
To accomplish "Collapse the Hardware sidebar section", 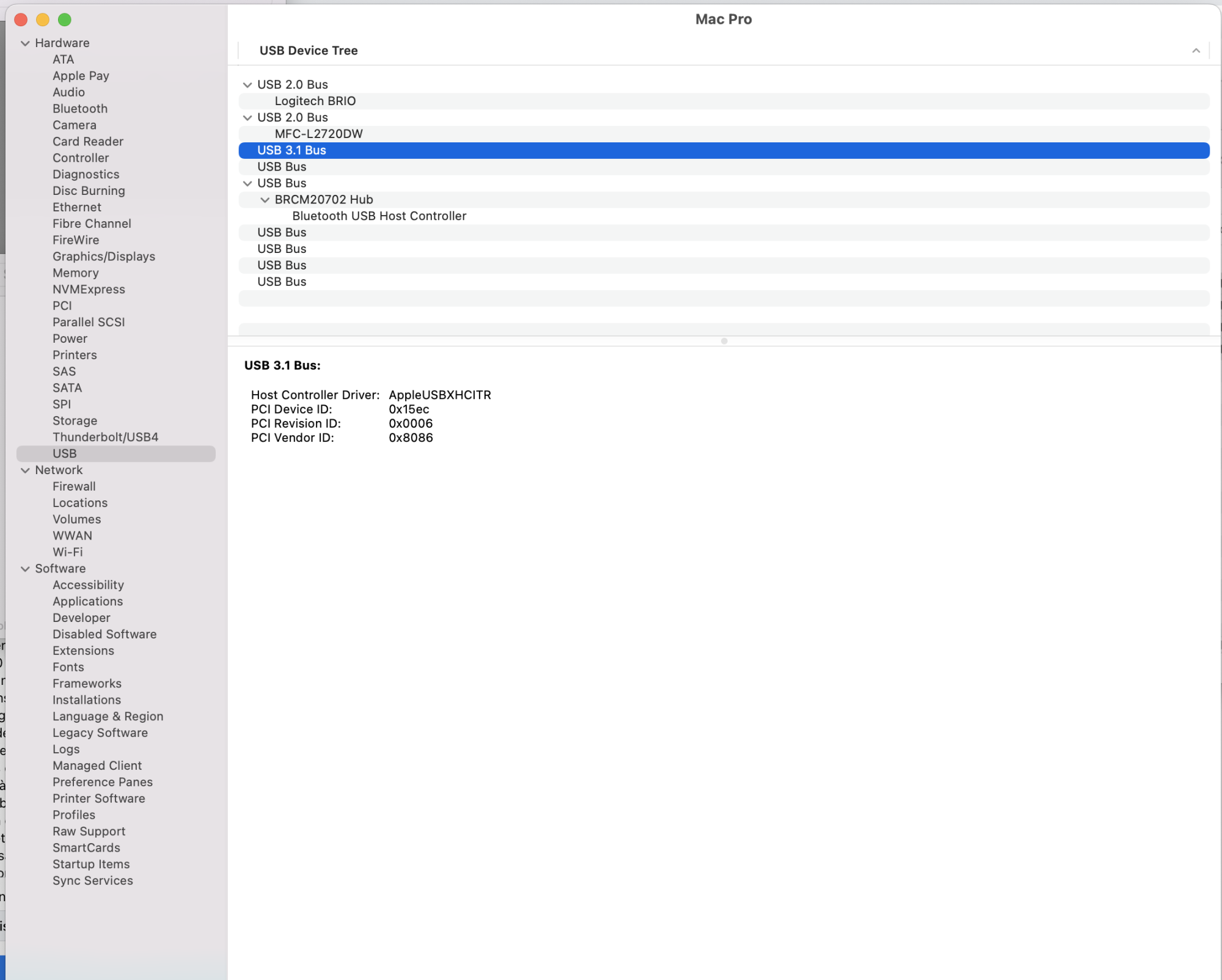I will pyautogui.click(x=25, y=43).
